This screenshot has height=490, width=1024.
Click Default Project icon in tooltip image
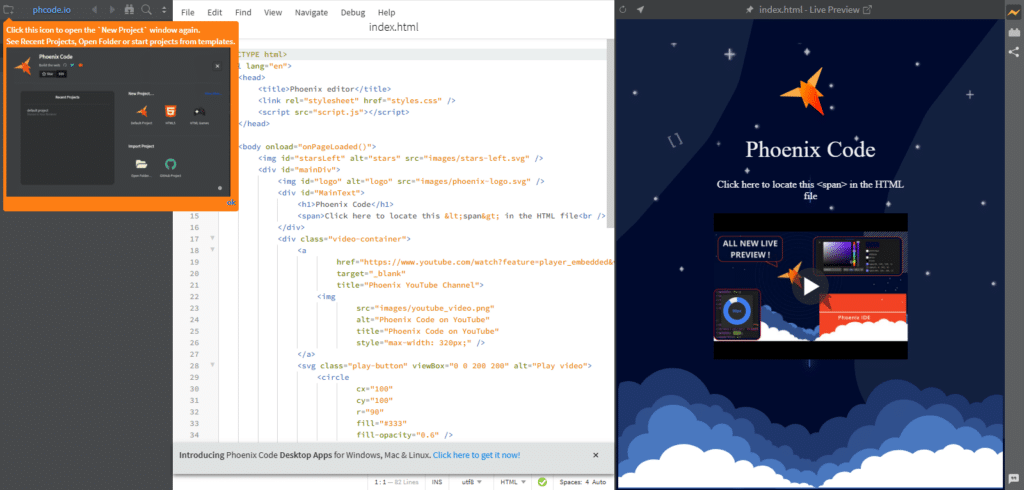[x=141, y=113]
